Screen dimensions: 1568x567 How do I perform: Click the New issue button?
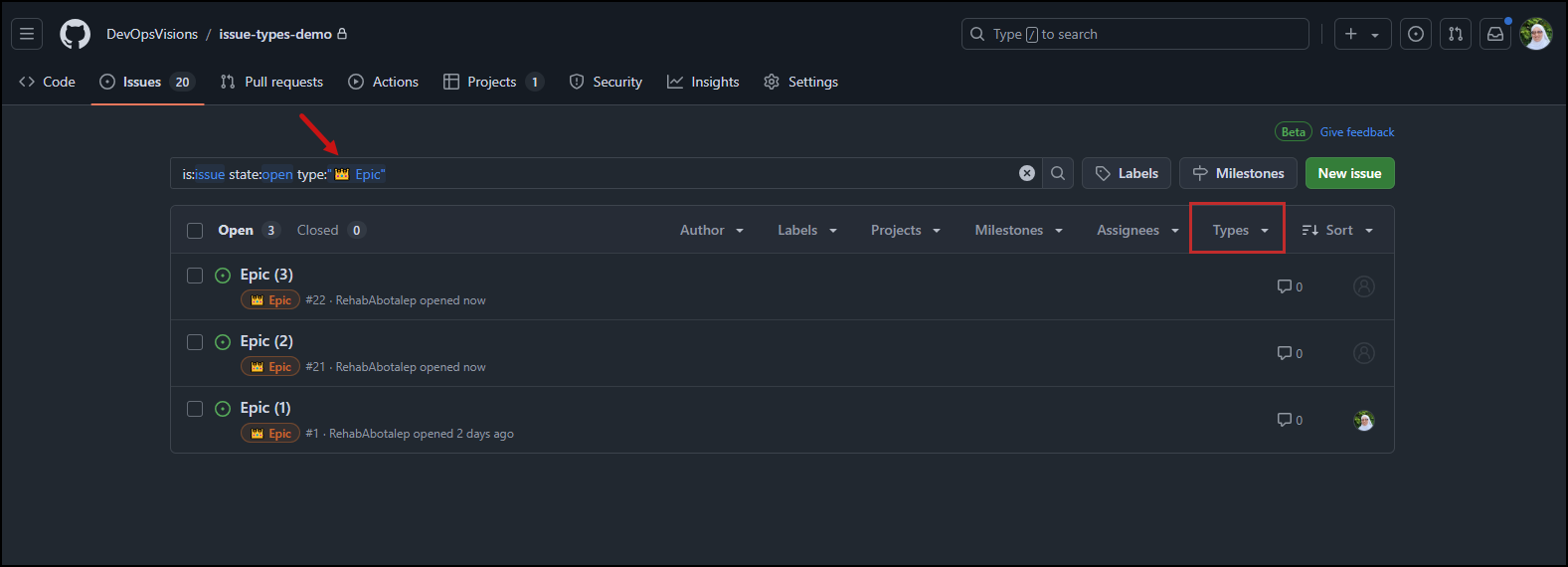[x=1349, y=173]
